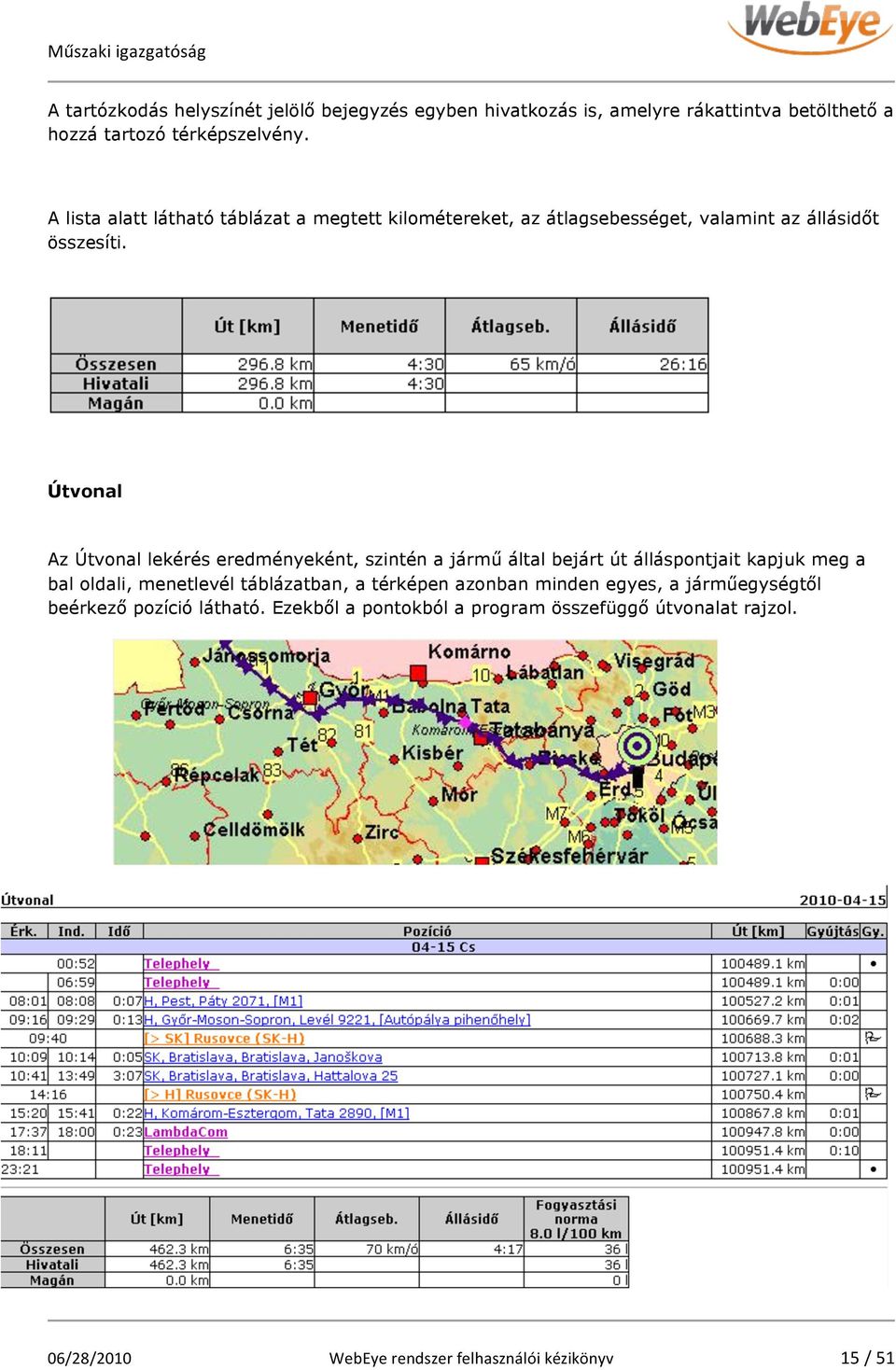Click the black dot in the 23:21 Telephely row
Image resolution: width=896 pixels, height=1370 pixels.
[873, 1168]
